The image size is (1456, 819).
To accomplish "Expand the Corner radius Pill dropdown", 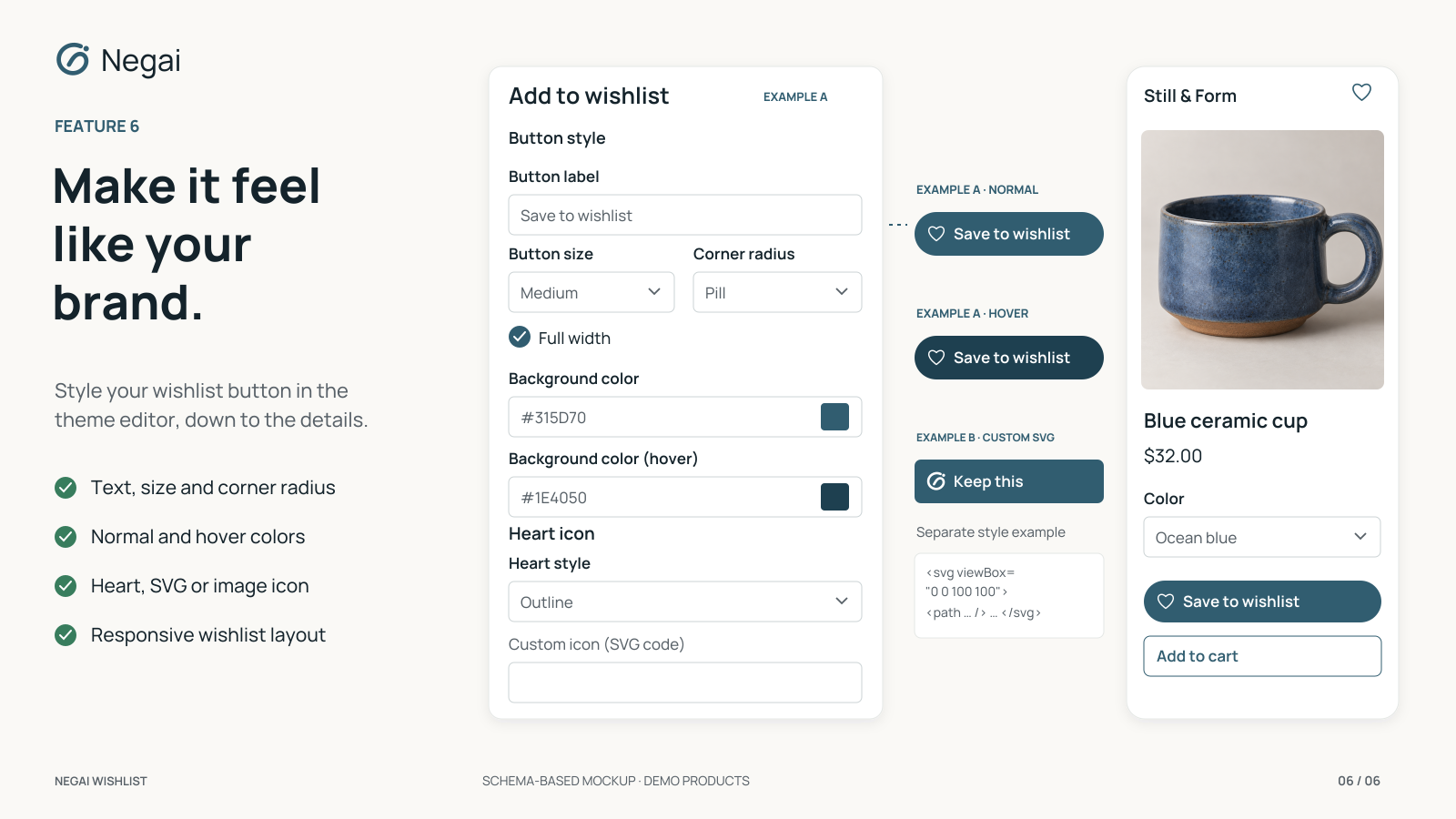I will coord(777,292).
